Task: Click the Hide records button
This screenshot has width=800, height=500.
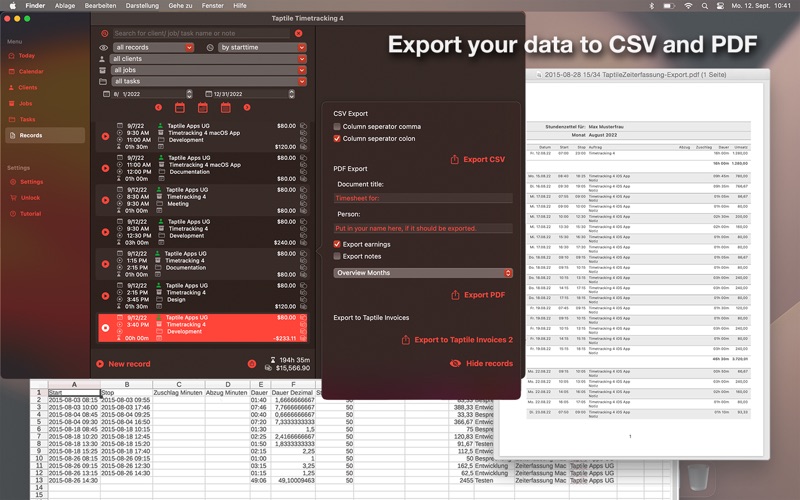Action: [489, 363]
